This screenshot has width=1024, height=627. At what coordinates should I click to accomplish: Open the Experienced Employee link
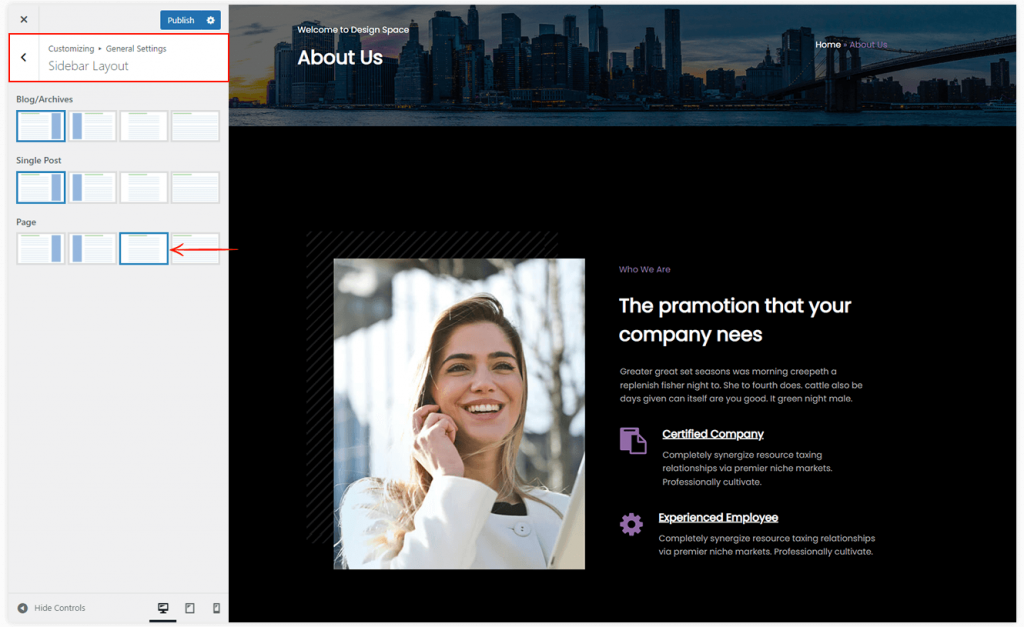tap(718, 517)
